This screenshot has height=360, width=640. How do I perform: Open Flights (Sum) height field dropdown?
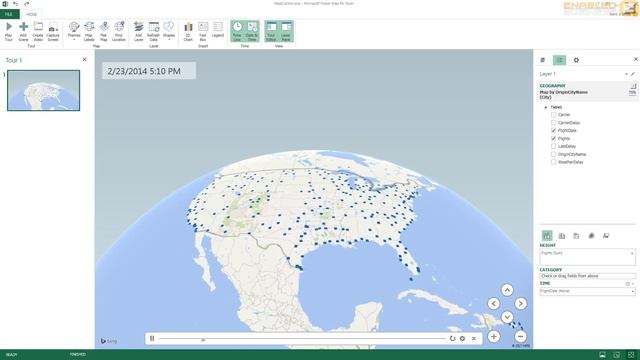coord(632,253)
